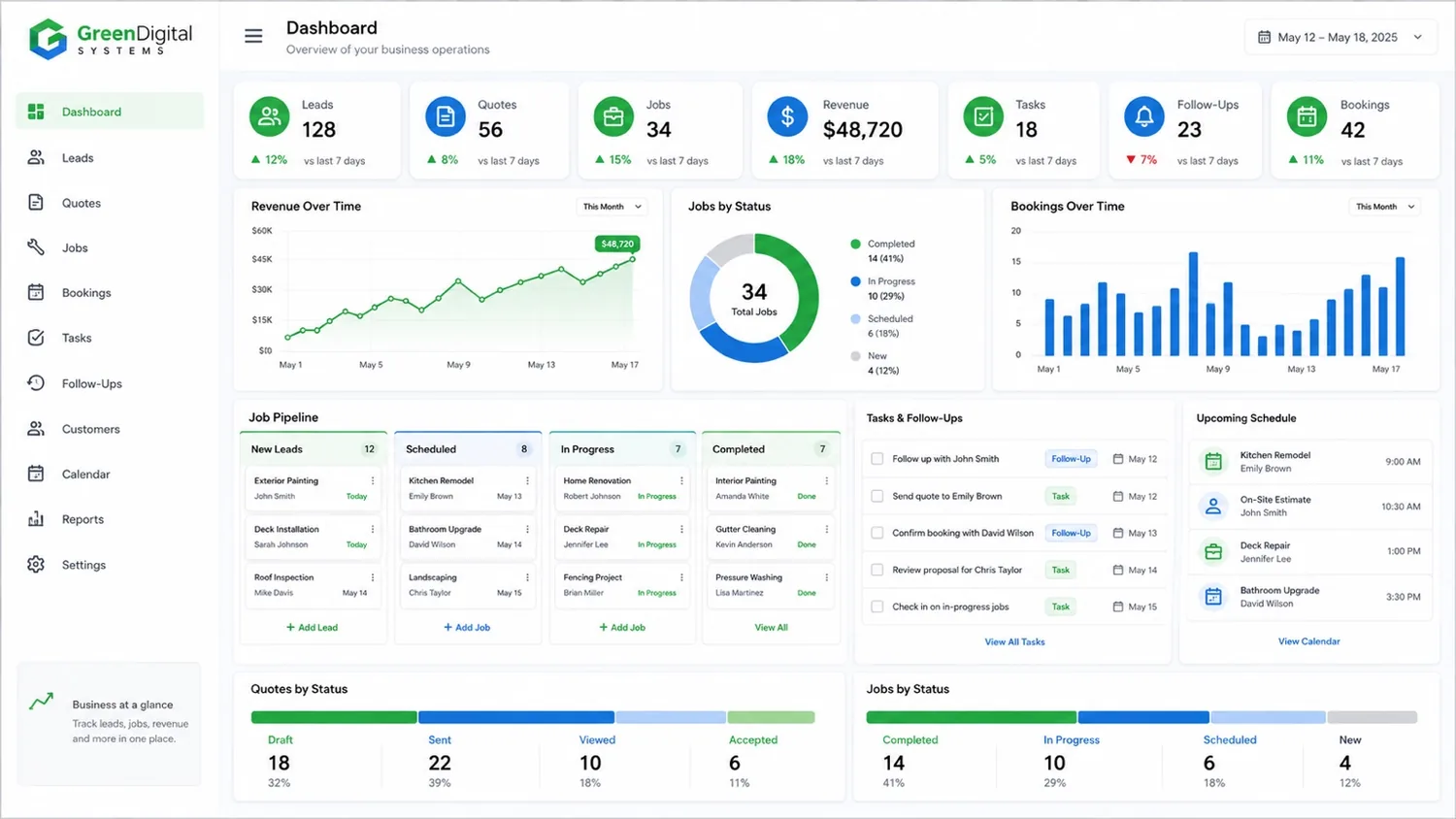Image resolution: width=1456 pixels, height=819 pixels.
Task: Click the hamburger menu icon
Action: pos(253,37)
